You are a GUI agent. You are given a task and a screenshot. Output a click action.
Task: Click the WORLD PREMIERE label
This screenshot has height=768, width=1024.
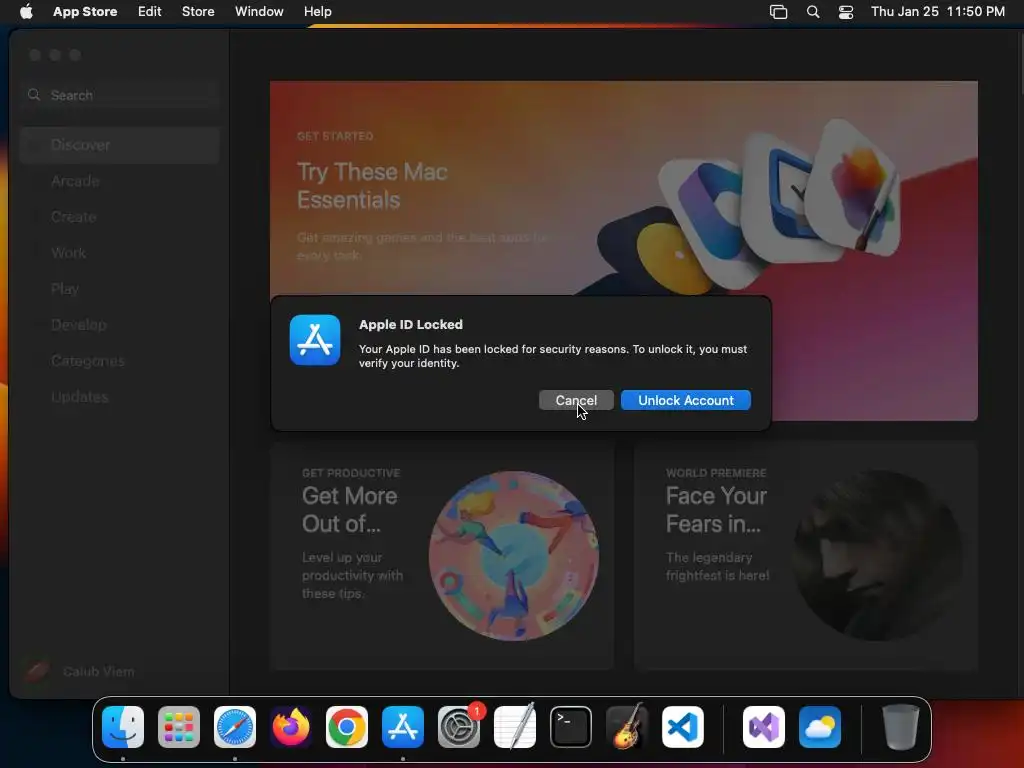(x=716, y=473)
